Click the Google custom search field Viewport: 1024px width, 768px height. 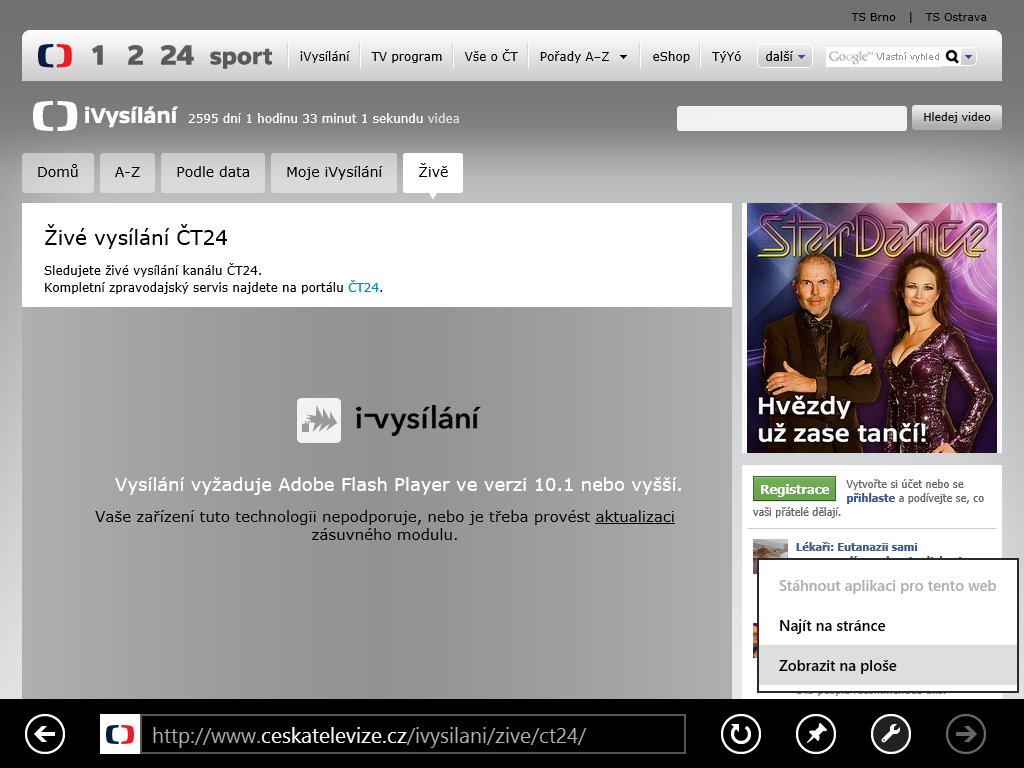(x=884, y=57)
